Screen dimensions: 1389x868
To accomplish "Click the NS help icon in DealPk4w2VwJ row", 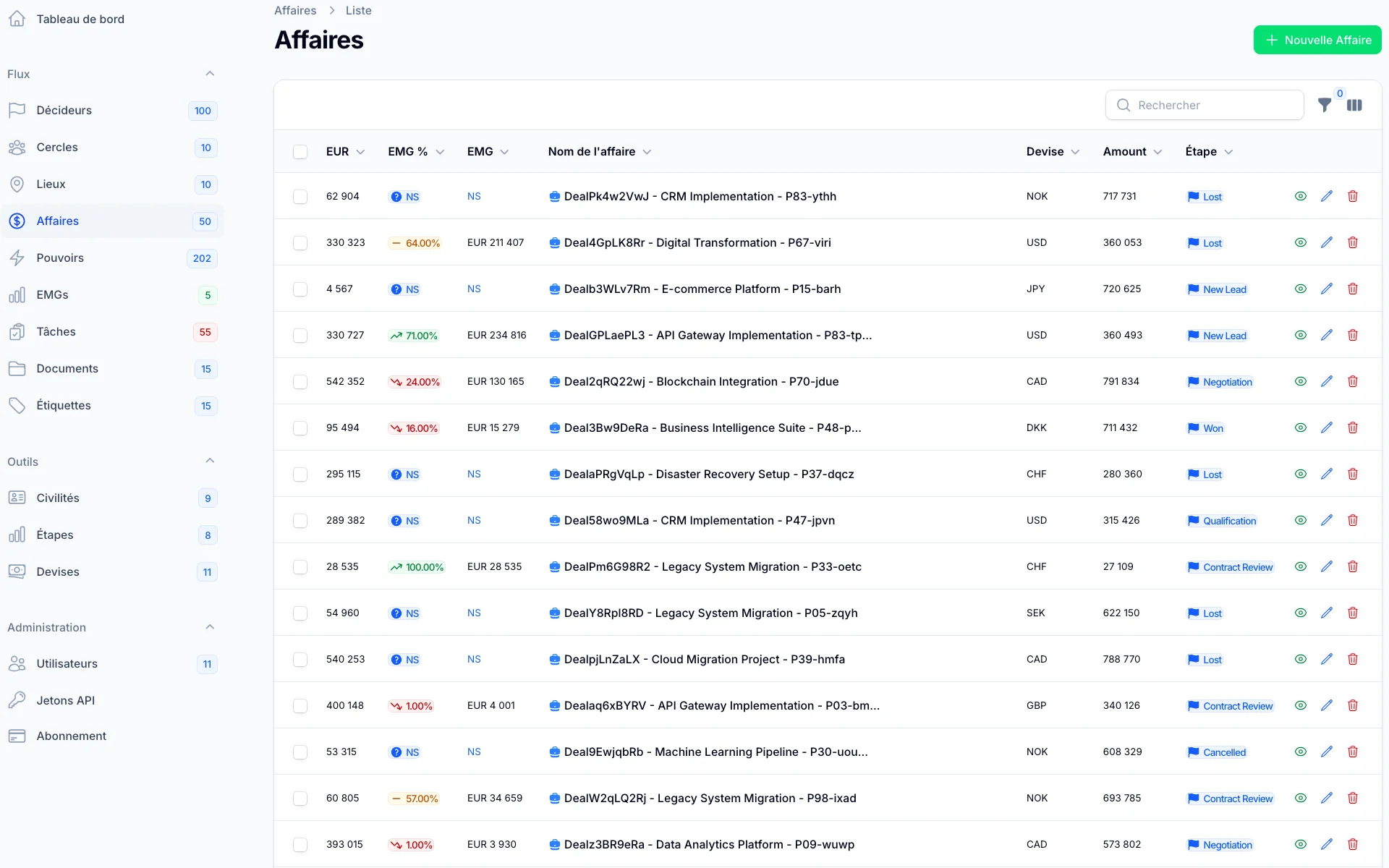I will (x=396, y=197).
